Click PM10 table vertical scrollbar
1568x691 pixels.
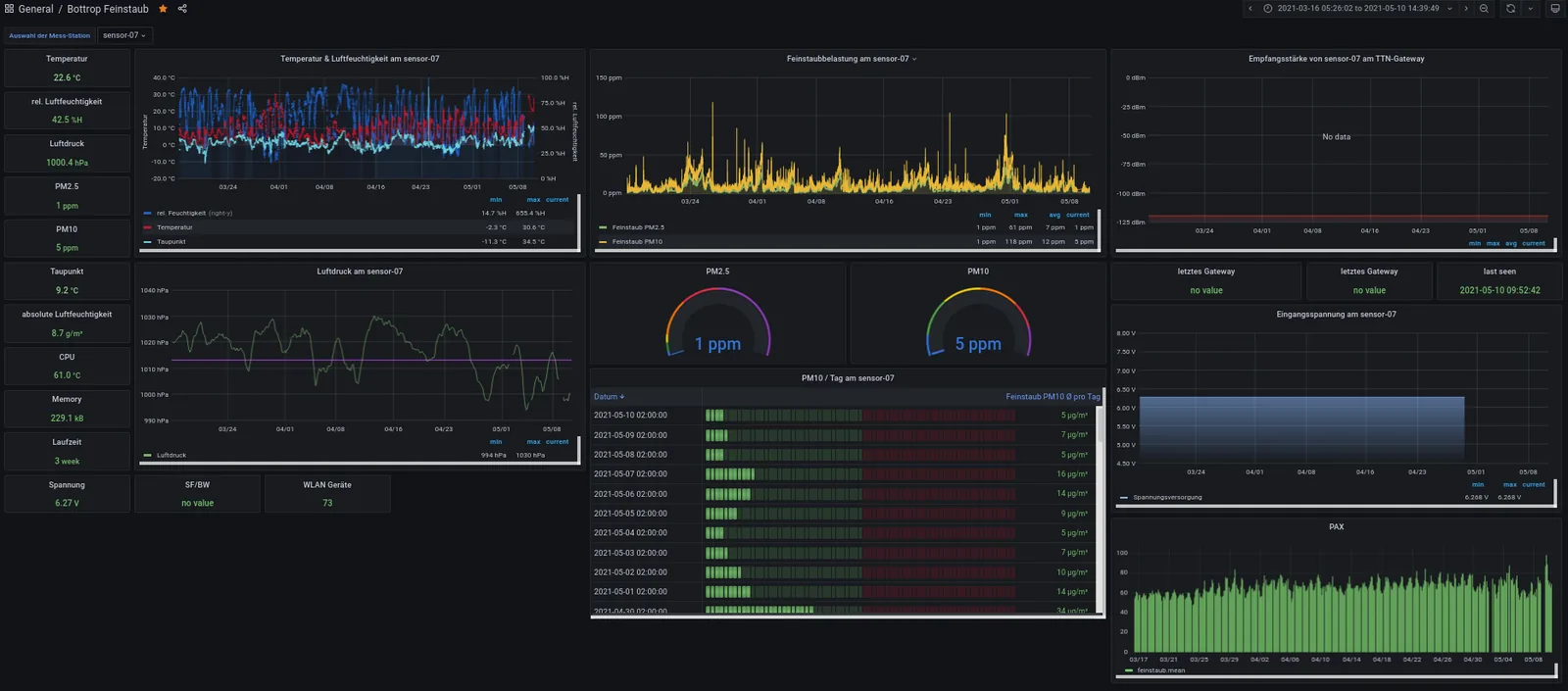[1101, 423]
